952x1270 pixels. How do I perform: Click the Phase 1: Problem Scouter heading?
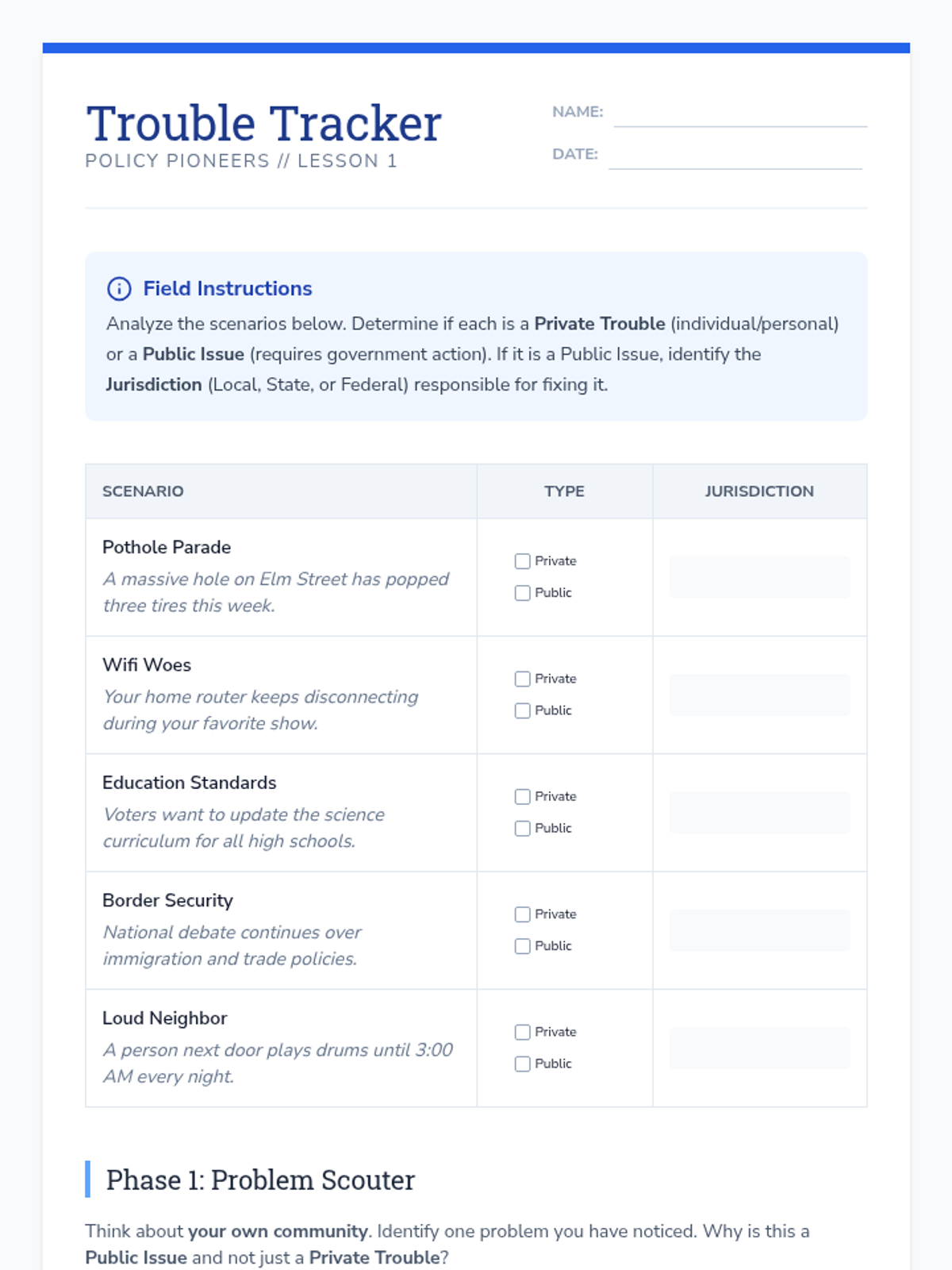(260, 1180)
